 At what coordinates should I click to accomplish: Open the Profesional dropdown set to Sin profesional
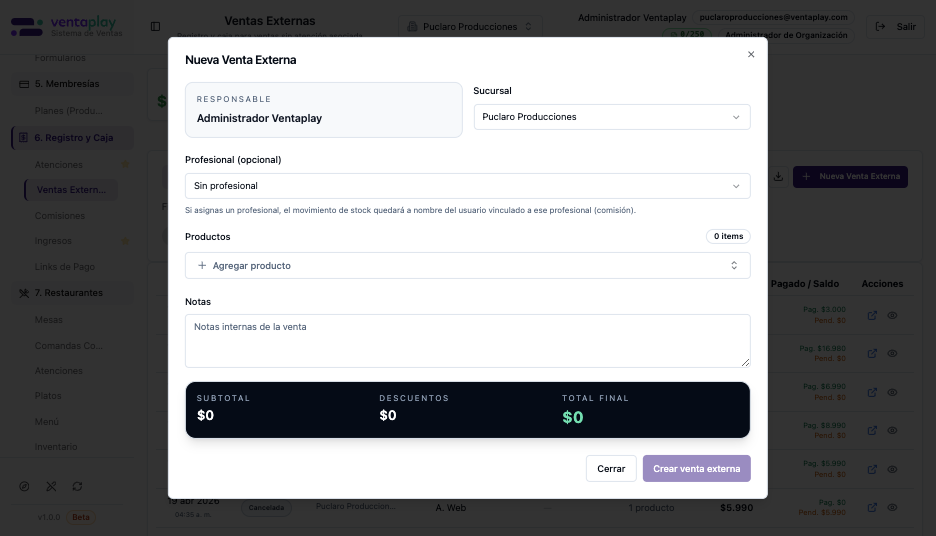[467, 186]
